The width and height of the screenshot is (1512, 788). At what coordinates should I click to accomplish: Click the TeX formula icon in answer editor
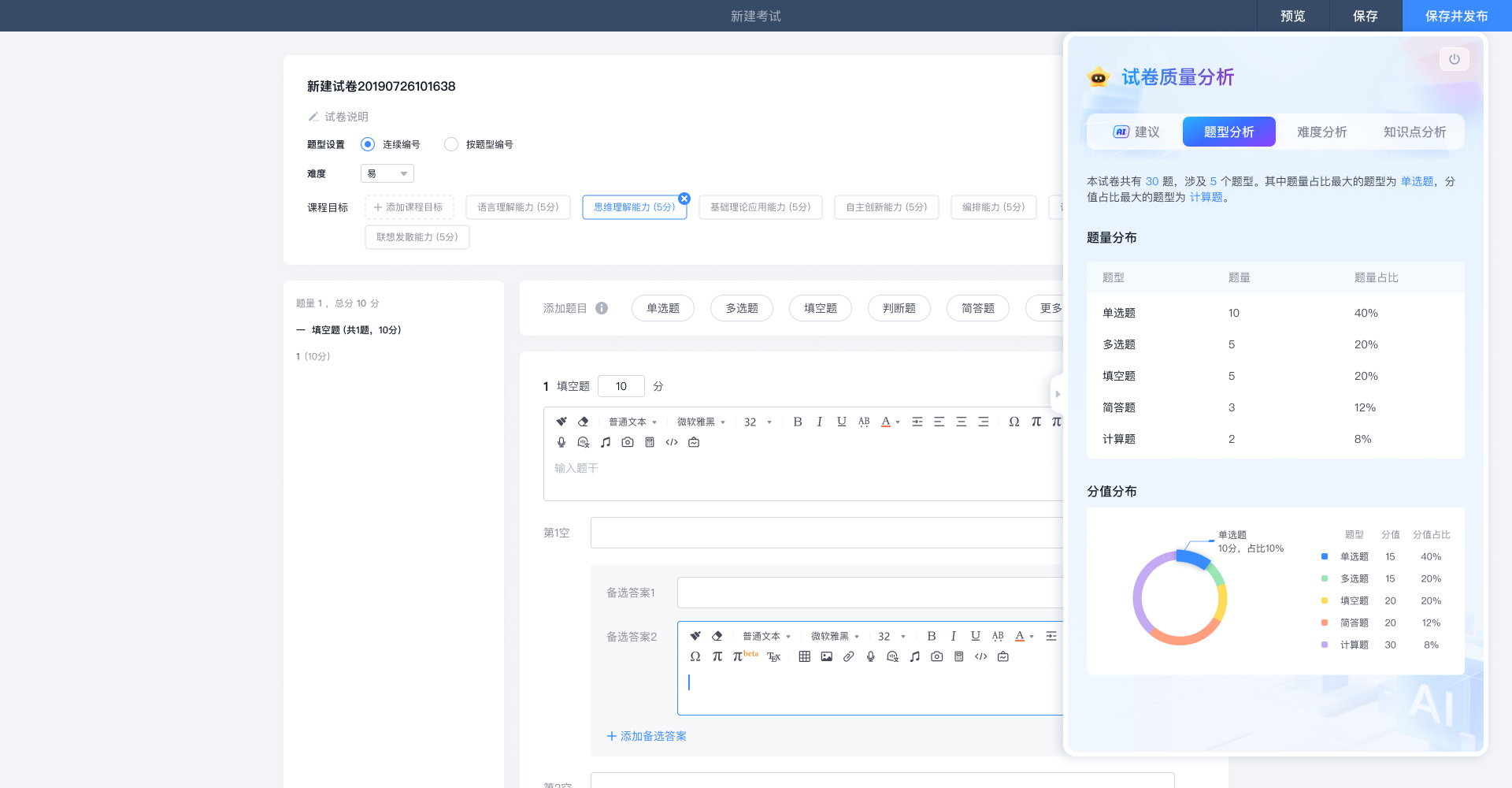[x=774, y=656]
